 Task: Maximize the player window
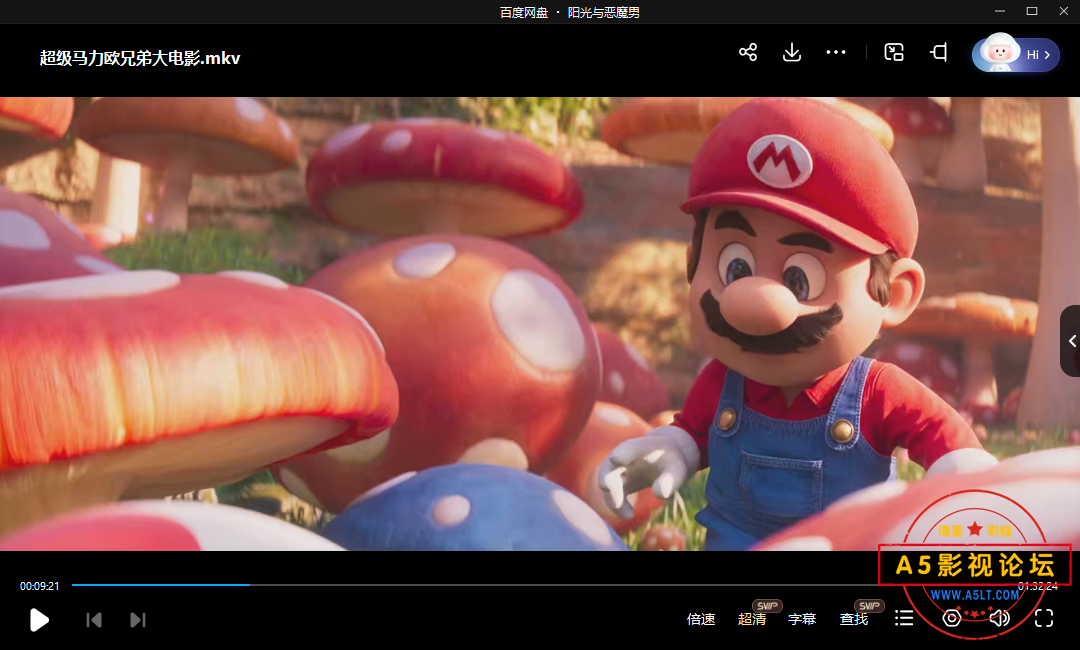(x=1032, y=11)
